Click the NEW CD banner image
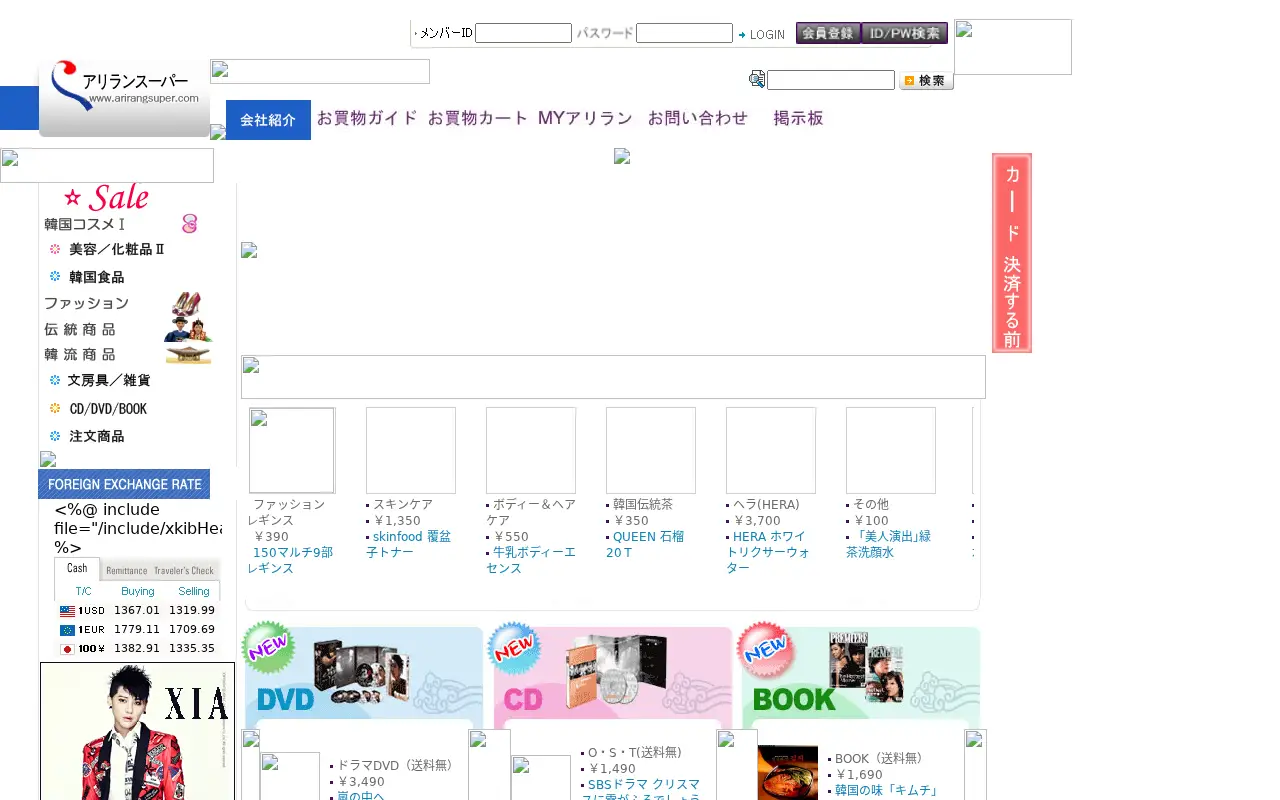 click(x=609, y=674)
